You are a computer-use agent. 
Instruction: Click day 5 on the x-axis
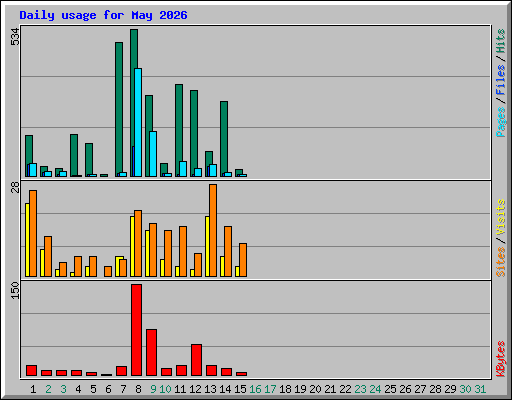point(93,389)
